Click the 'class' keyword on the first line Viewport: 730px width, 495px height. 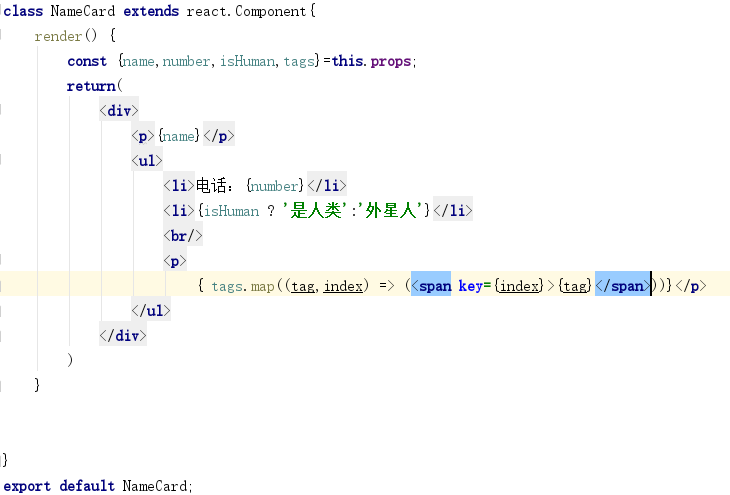pyautogui.click(x=23, y=11)
